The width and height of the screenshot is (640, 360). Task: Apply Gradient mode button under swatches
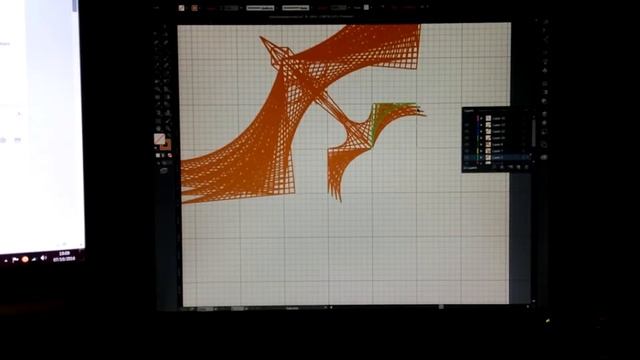(x=163, y=155)
